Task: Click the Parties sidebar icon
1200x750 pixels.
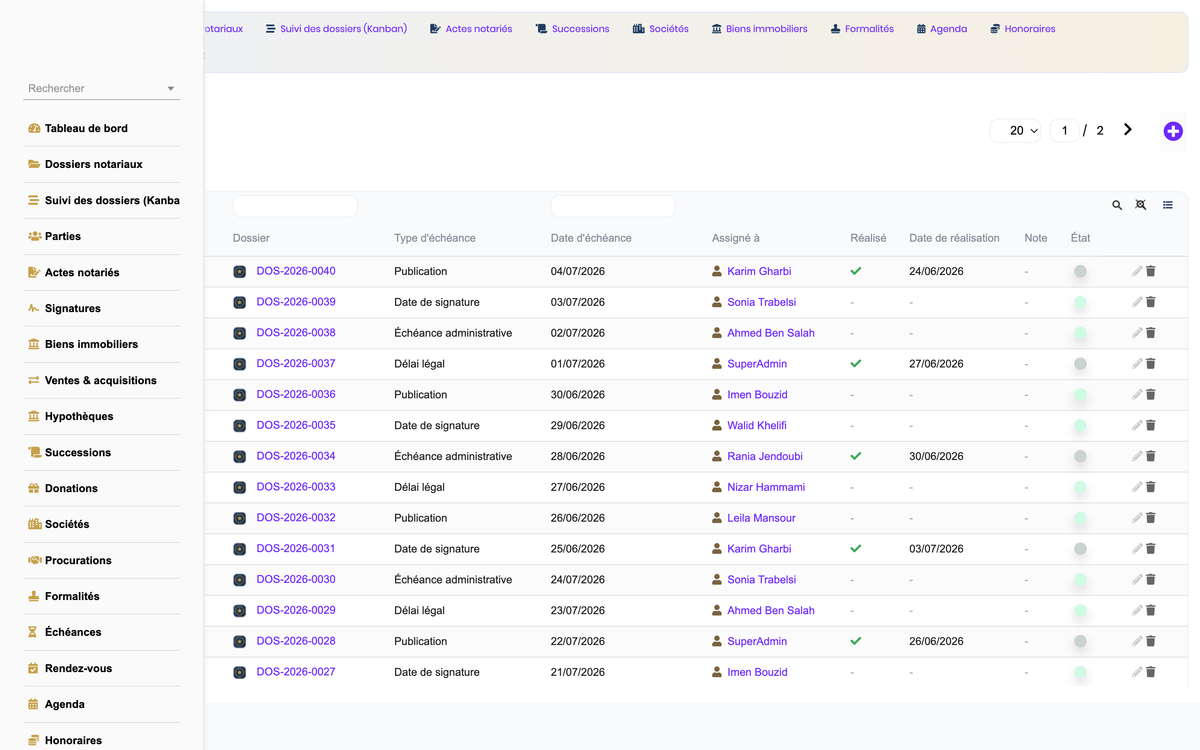Action: [34, 236]
